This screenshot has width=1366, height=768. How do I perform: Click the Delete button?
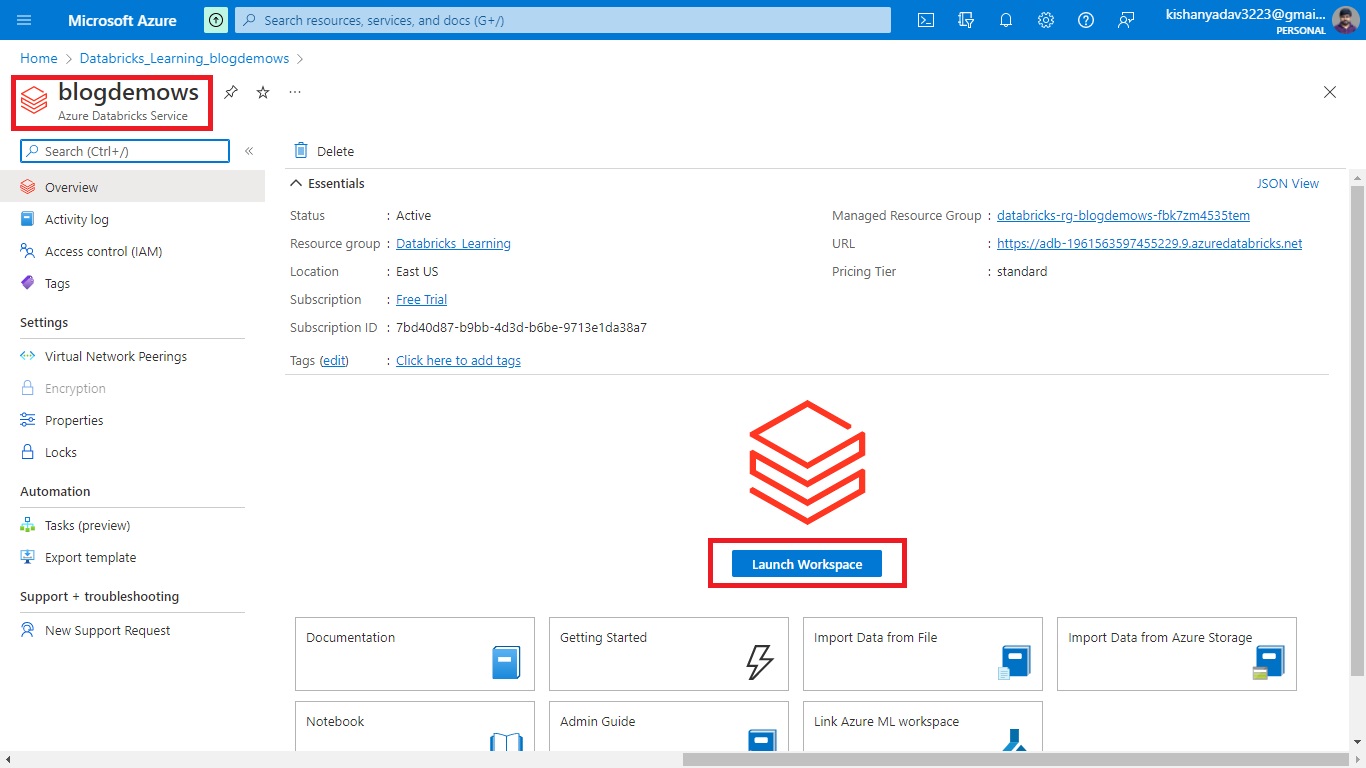(x=324, y=151)
